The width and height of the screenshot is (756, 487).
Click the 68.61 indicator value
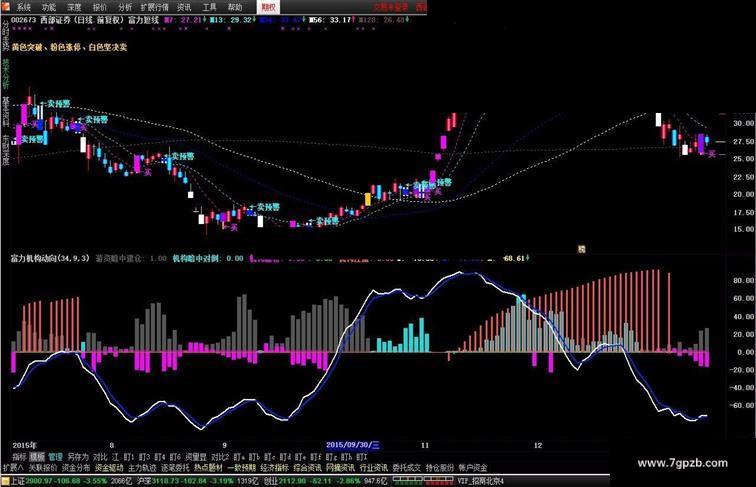514,258
